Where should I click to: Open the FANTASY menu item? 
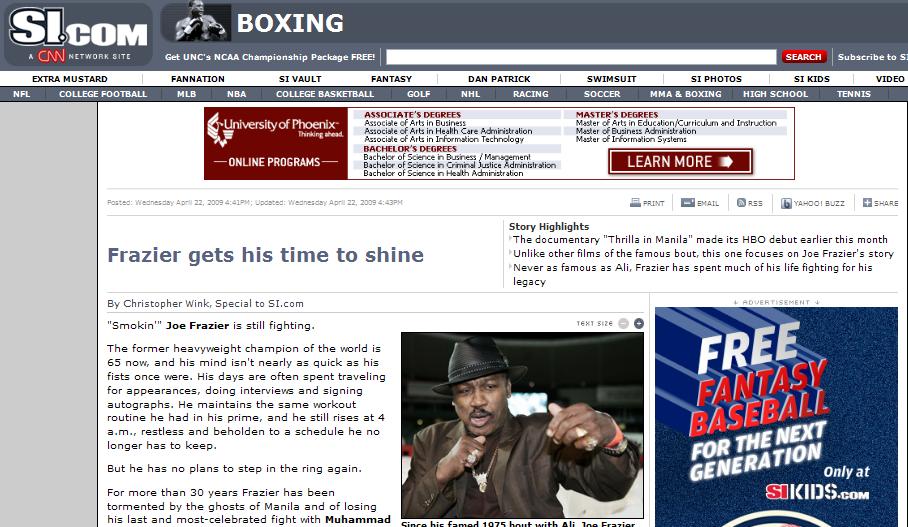(x=391, y=79)
